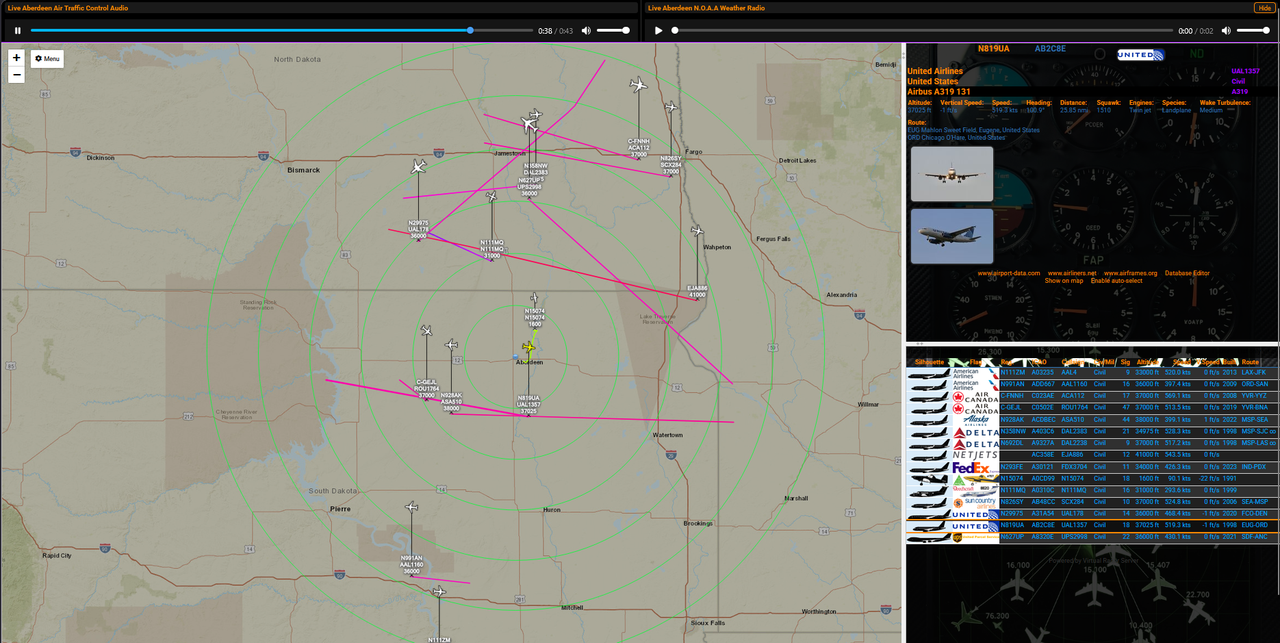
Task: Select N991AN registration in table
Action: 1011,384
